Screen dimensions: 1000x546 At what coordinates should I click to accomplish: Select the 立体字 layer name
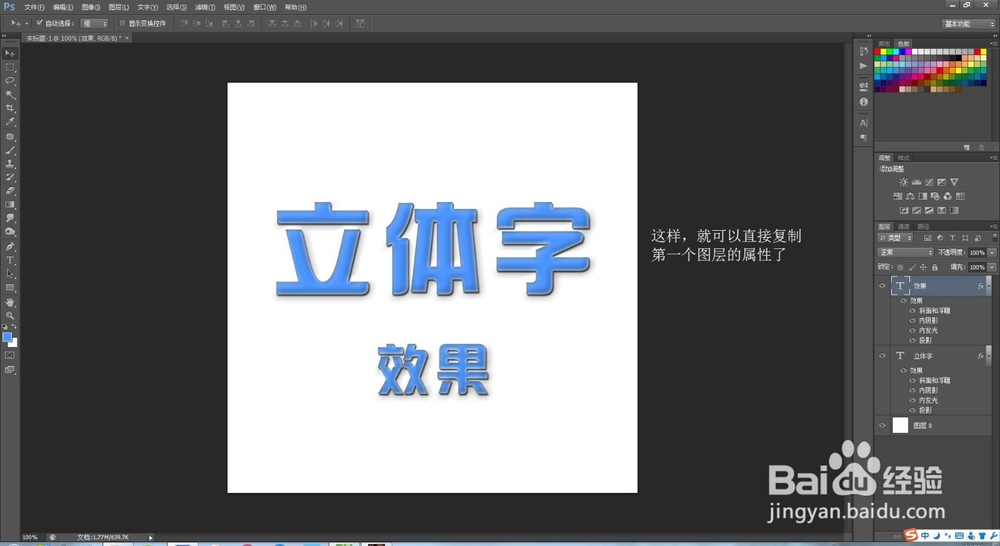[x=923, y=356]
